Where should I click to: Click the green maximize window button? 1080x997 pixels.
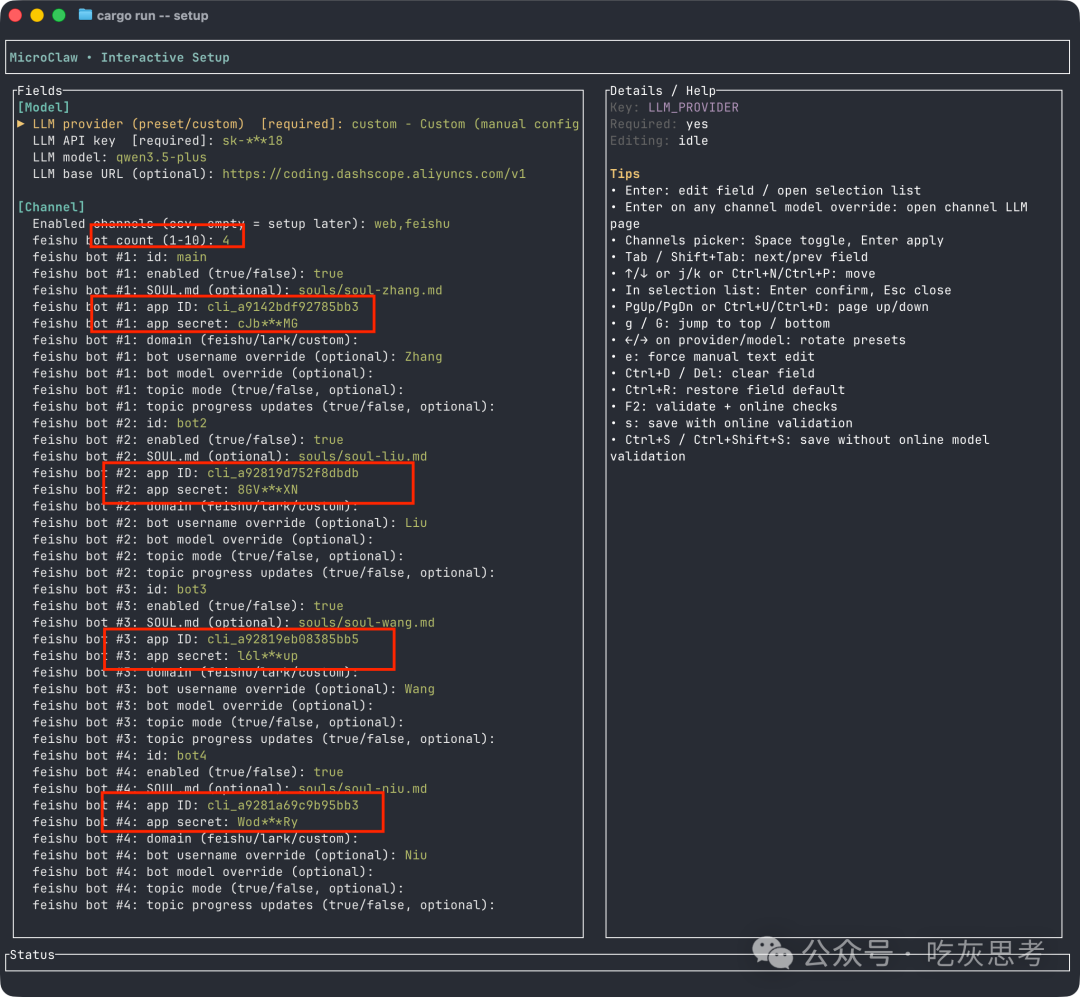coord(59,15)
